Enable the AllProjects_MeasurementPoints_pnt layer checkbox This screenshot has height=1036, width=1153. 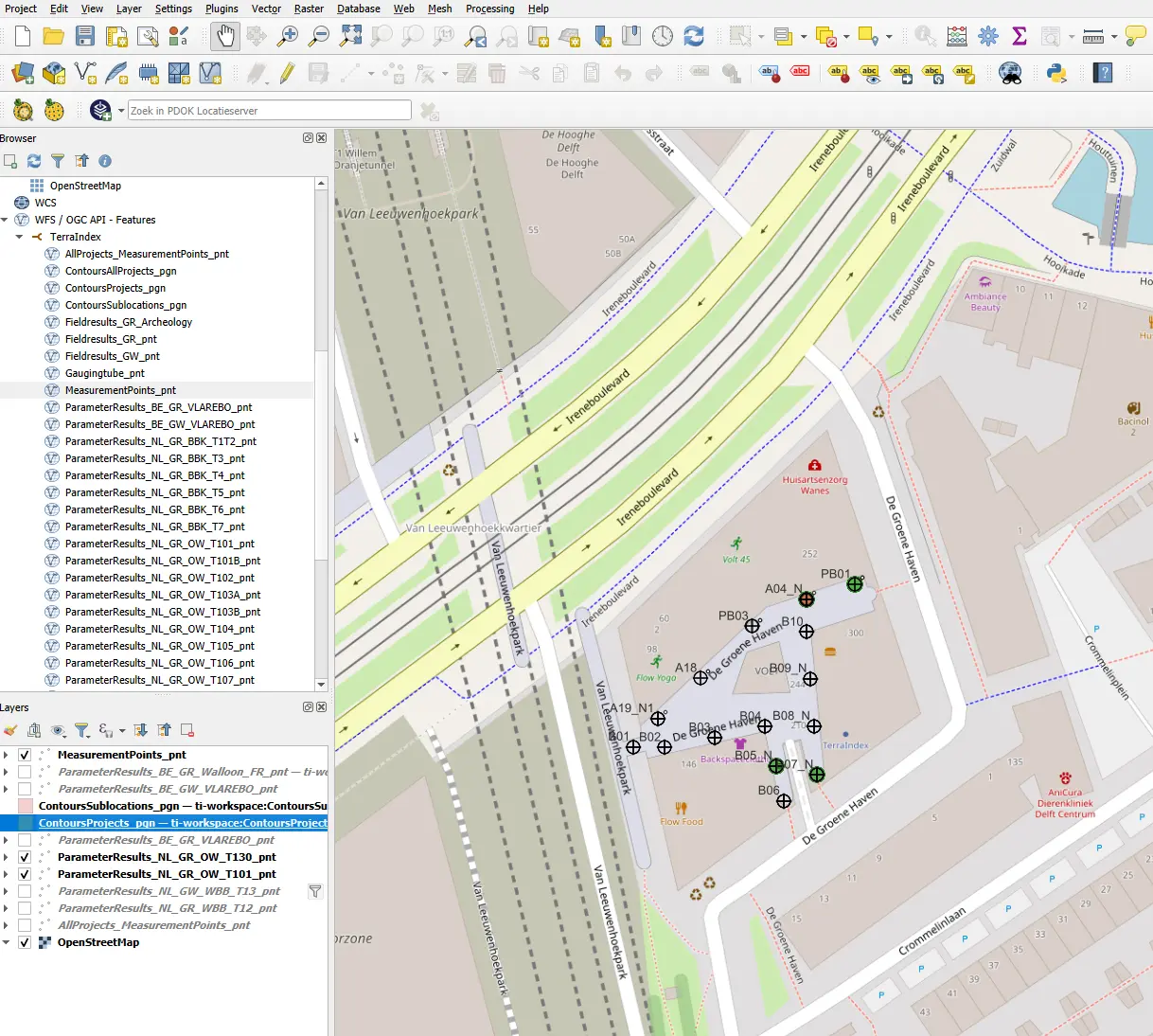click(25, 925)
